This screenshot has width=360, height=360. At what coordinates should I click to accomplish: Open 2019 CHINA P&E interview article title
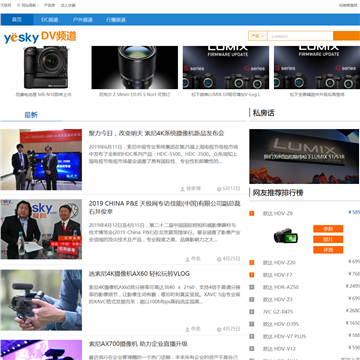(165, 207)
